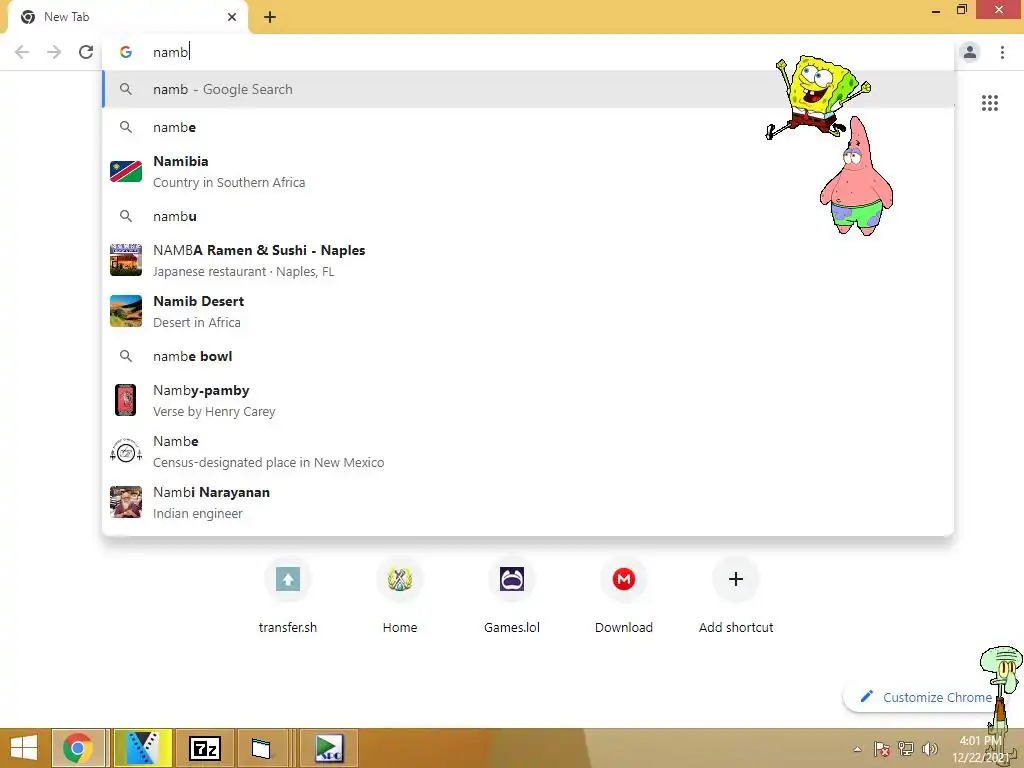Choose the 'nambu' search suggestion

tap(528, 216)
